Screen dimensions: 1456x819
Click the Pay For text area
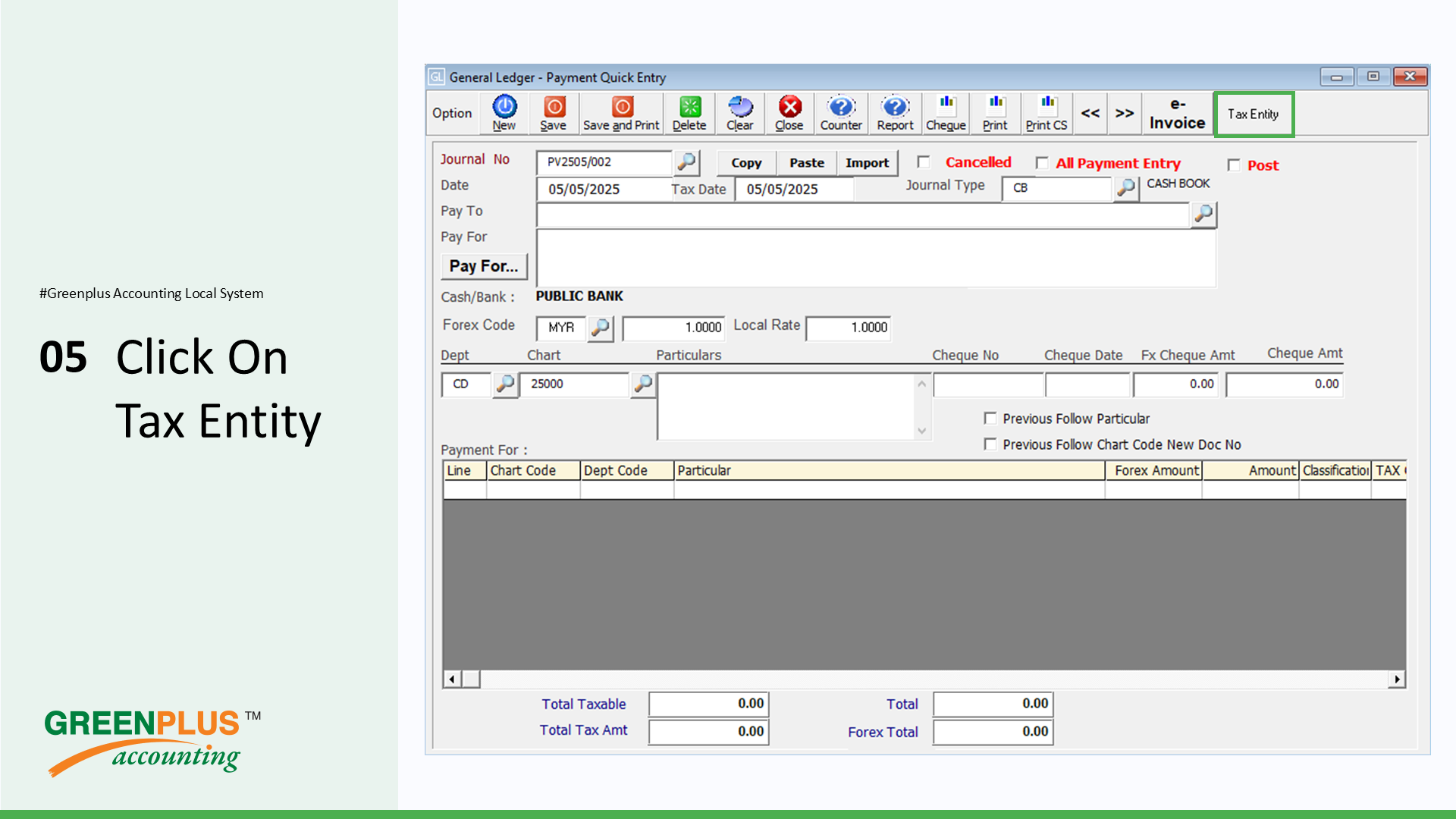coord(876,259)
